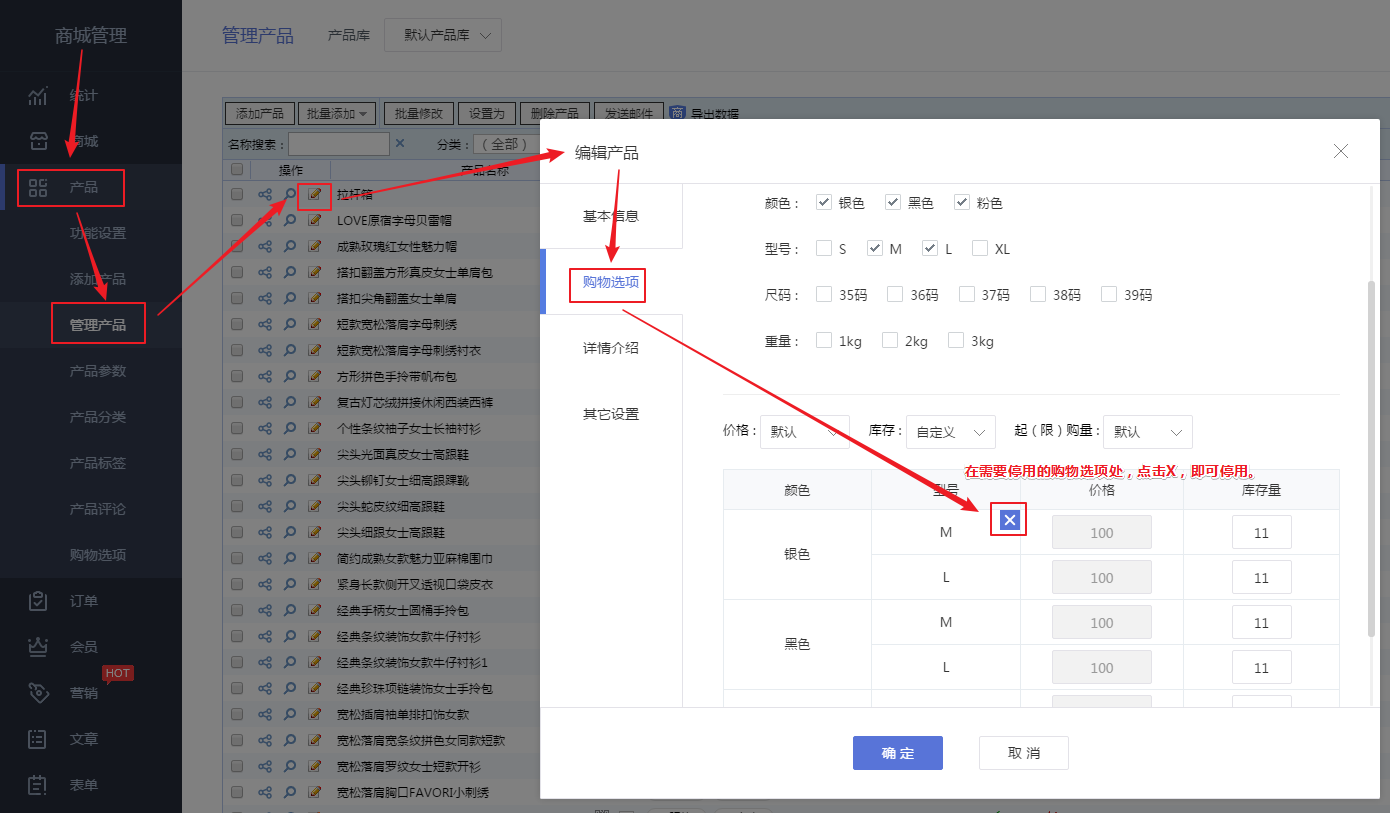The height and width of the screenshot is (813, 1390).
Task: Check the S size checkbox under 型号
Action: 824,248
